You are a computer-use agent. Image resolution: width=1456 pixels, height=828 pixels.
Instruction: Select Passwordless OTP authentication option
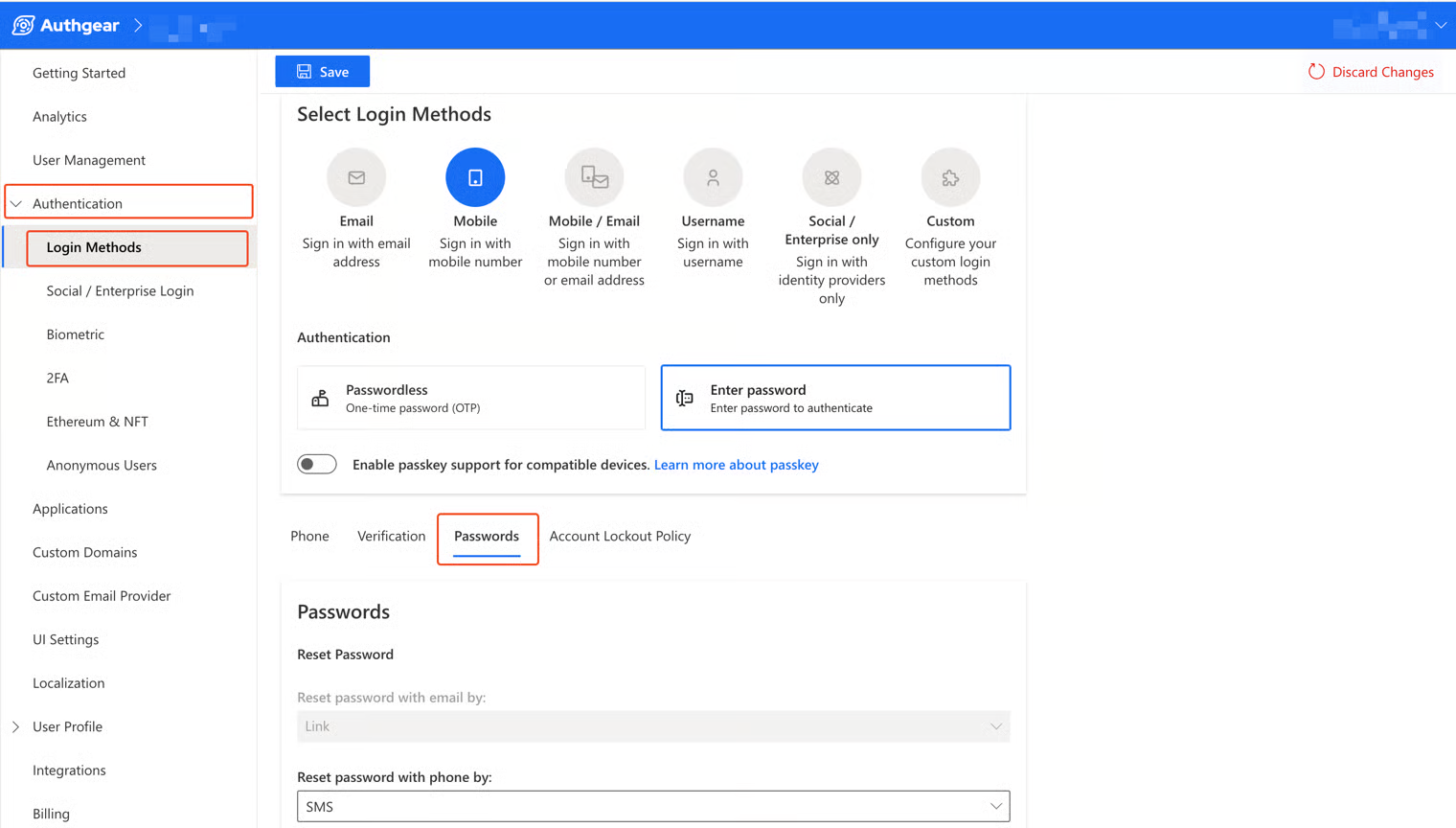pos(471,398)
